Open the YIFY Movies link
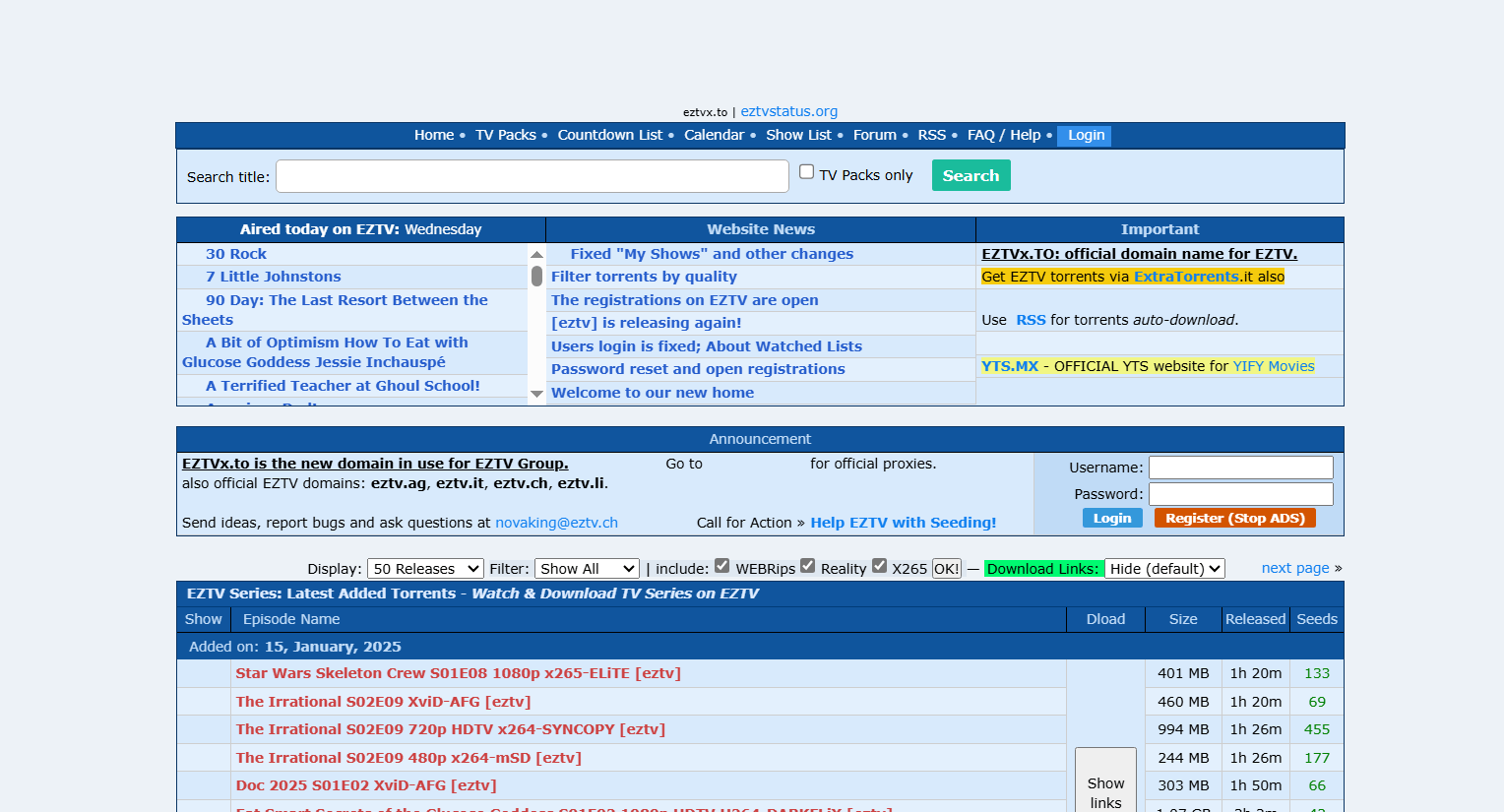The image size is (1504, 812). (x=1274, y=366)
